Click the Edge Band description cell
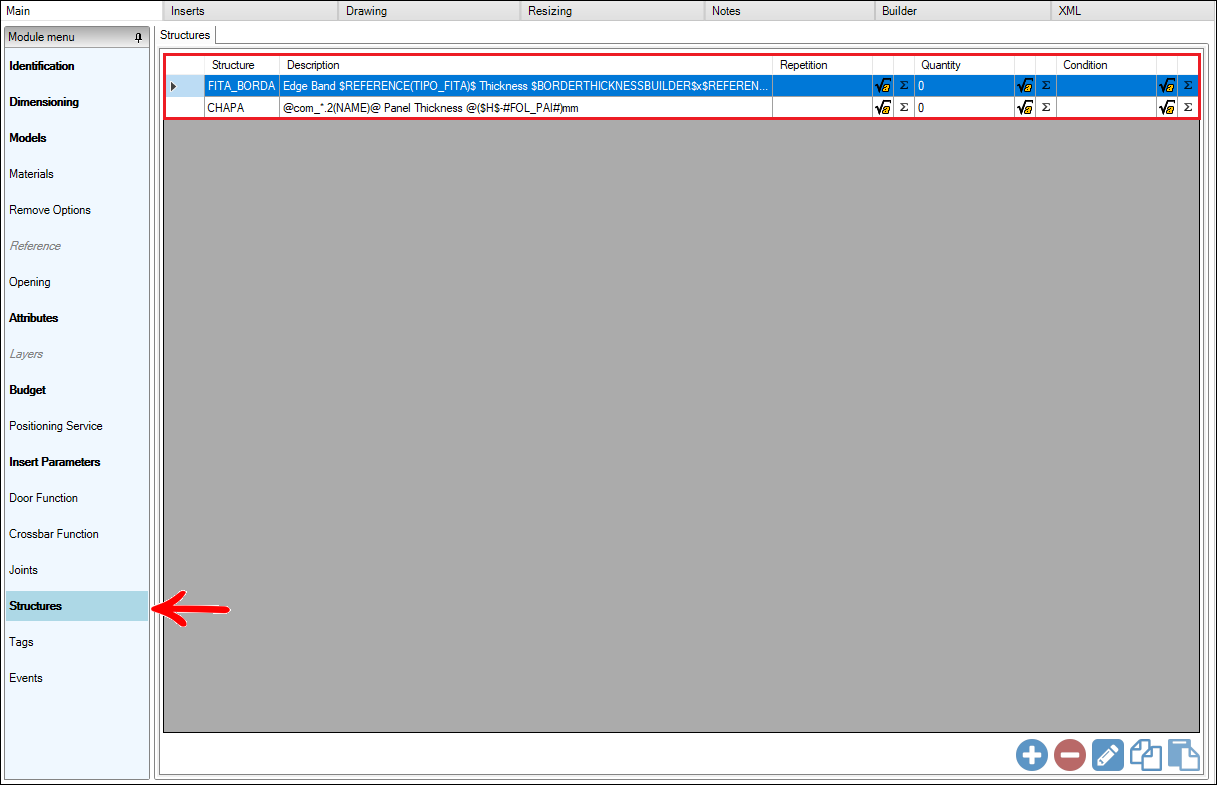Image resolution: width=1217 pixels, height=786 pixels. [x=526, y=86]
